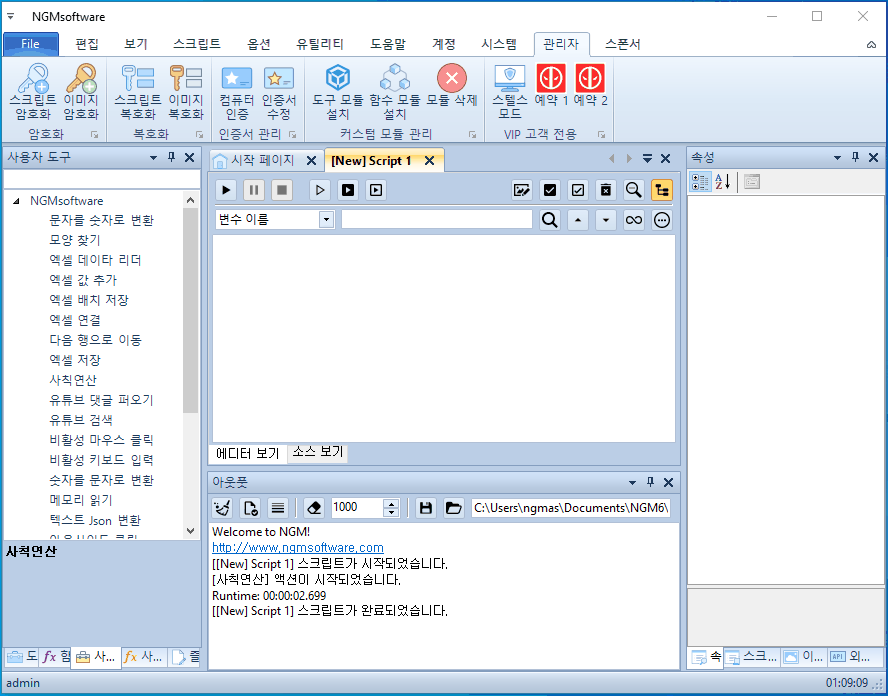
Task: Click the outlined uncheck-all icon
Action: click(x=578, y=190)
